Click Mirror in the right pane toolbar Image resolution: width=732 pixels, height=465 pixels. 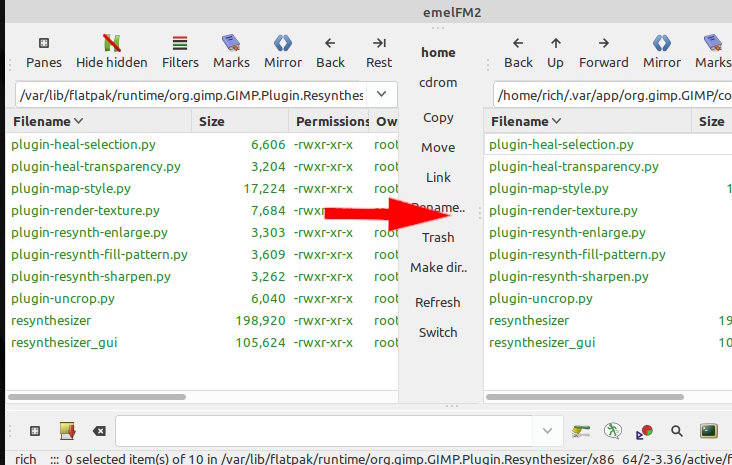coord(662,43)
